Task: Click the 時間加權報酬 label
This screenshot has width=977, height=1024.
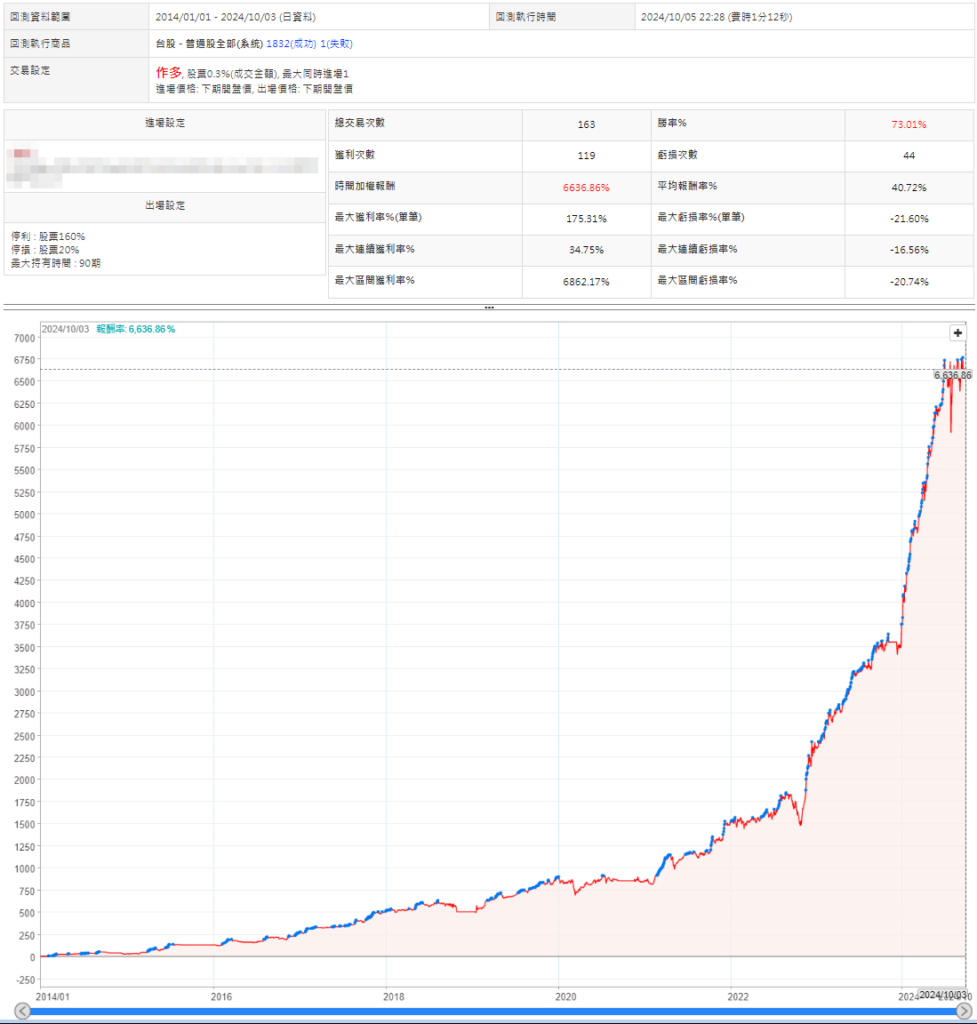Action: pyautogui.click(x=365, y=185)
